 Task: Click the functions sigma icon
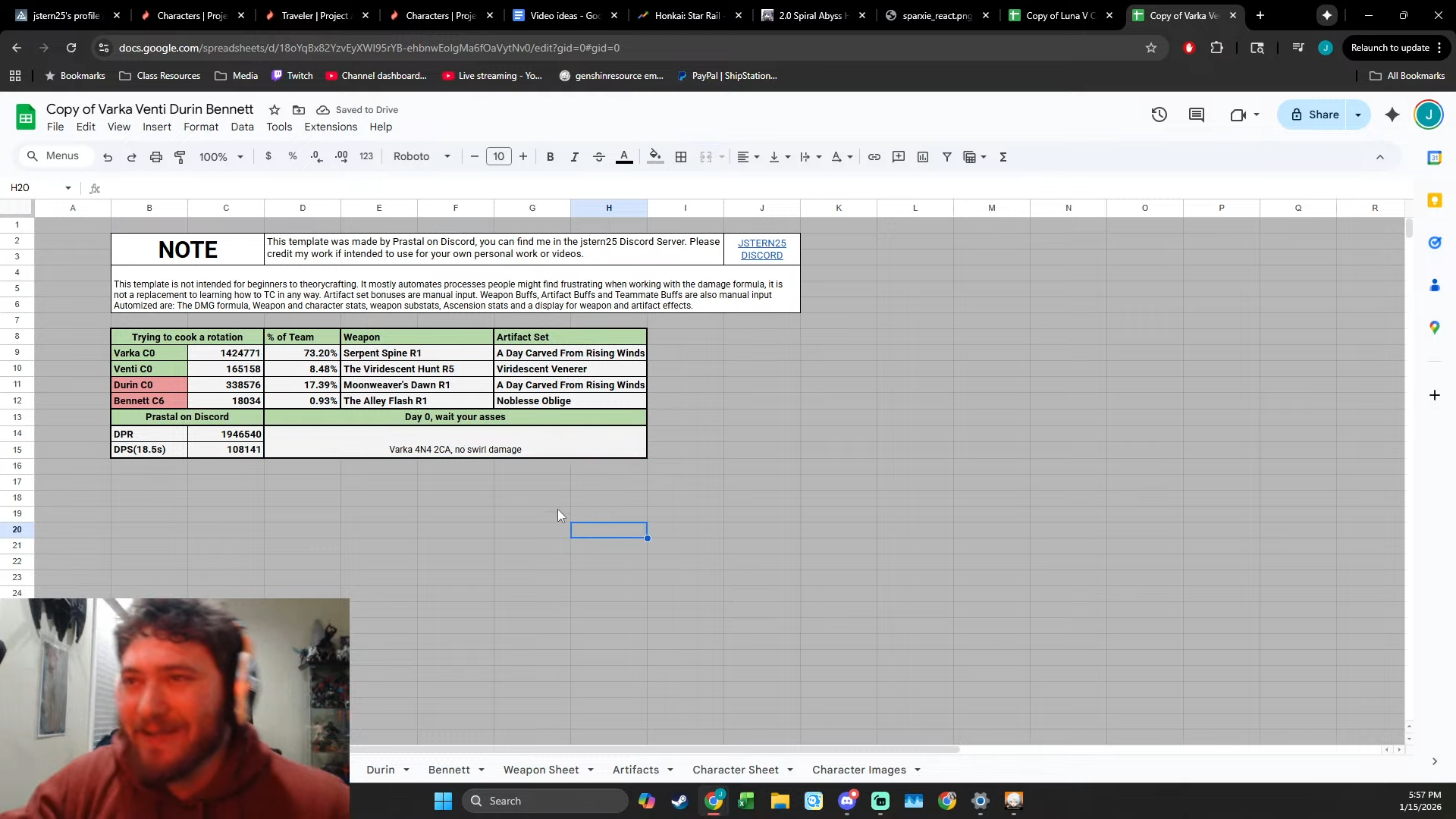1003,157
